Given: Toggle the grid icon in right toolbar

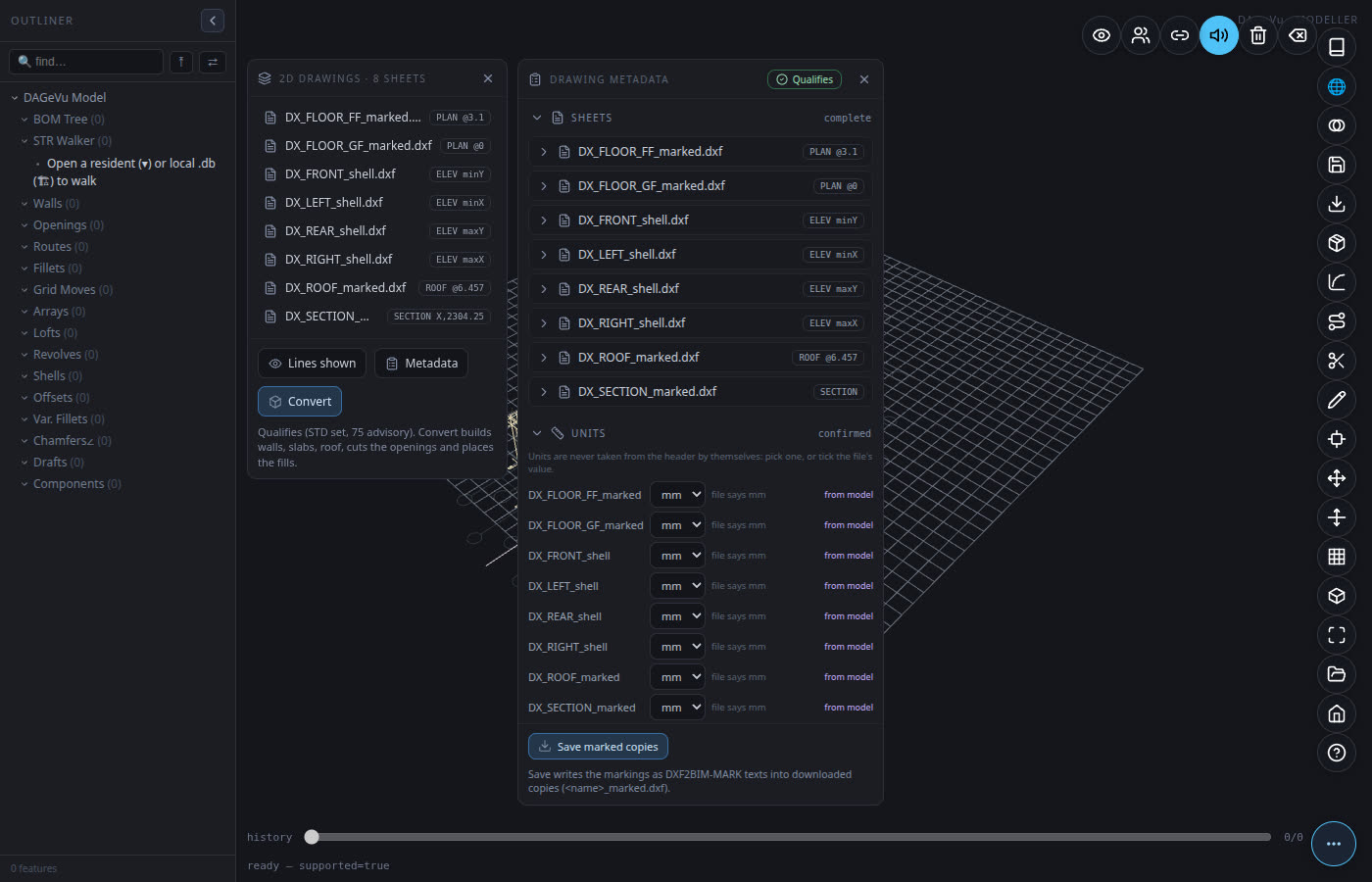Looking at the screenshot, I should tap(1337, 557).
